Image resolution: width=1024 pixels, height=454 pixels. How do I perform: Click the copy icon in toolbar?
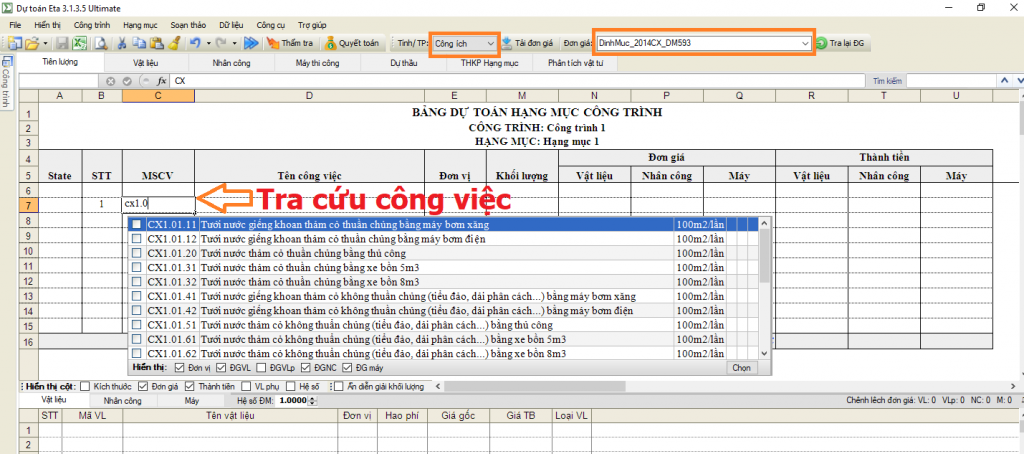coord(139,43)
